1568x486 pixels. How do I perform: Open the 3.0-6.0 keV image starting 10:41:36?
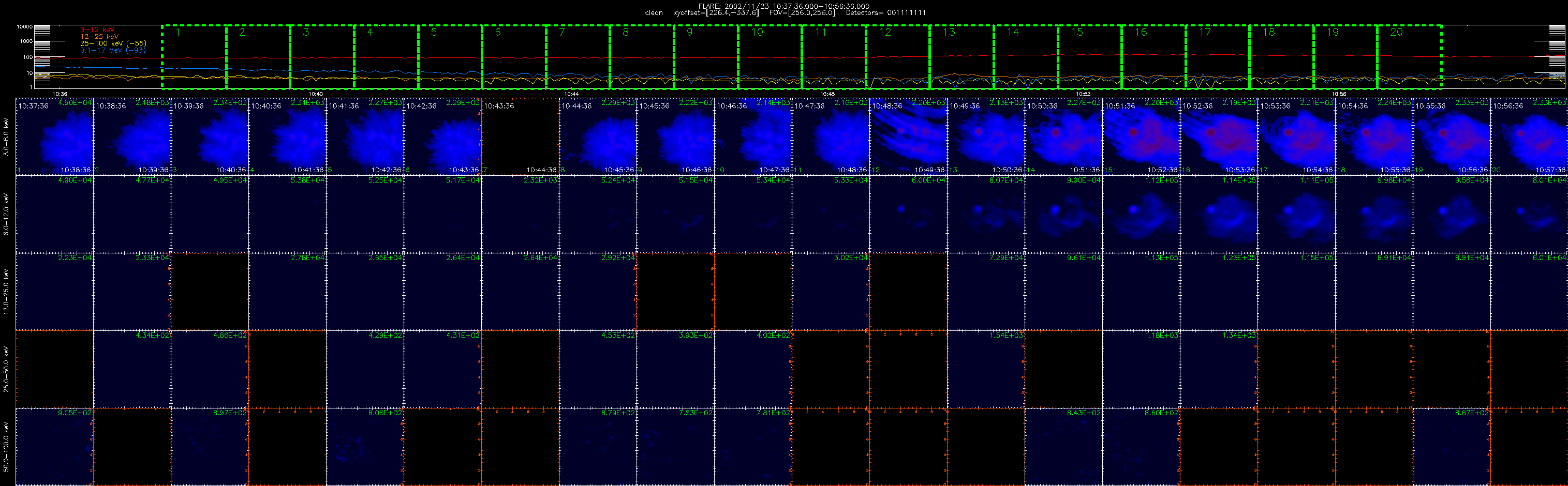(365, 136)
